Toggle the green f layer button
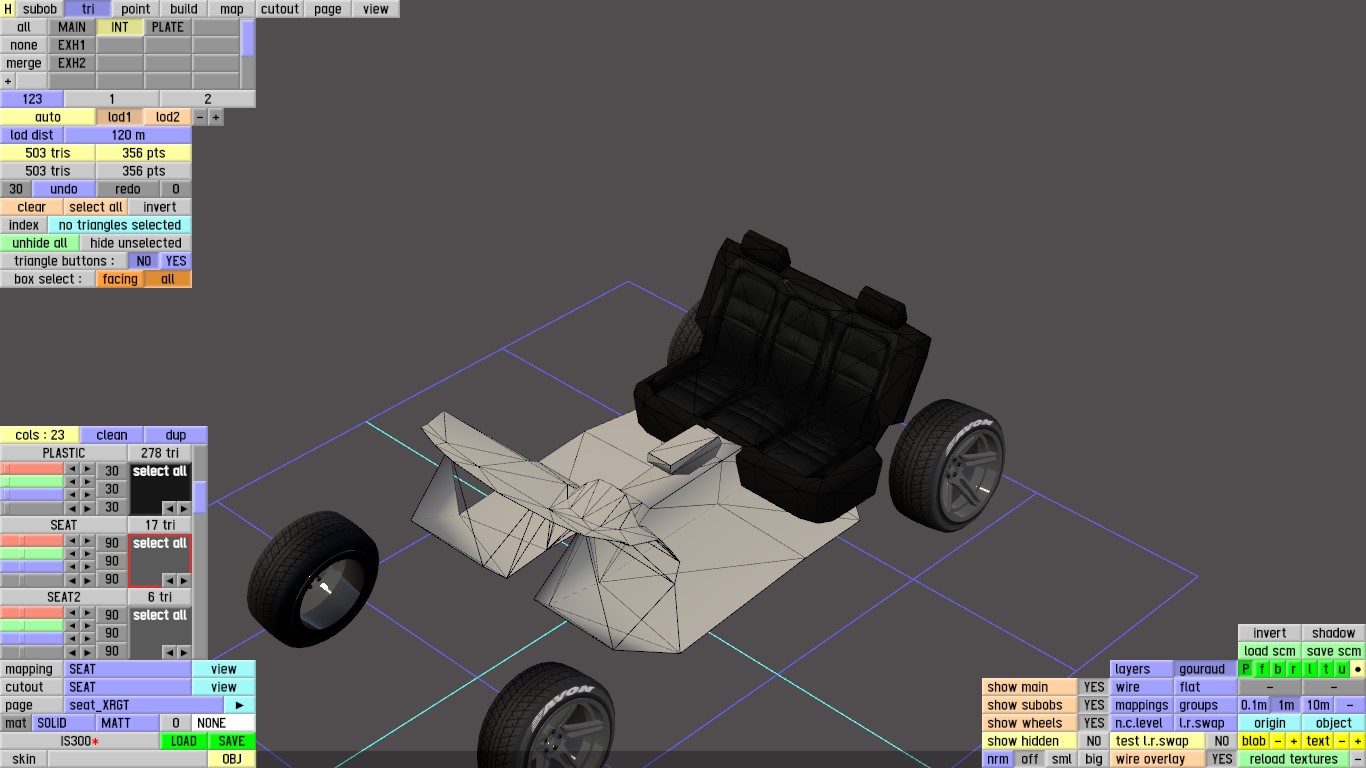 (x=1262, y=669)
